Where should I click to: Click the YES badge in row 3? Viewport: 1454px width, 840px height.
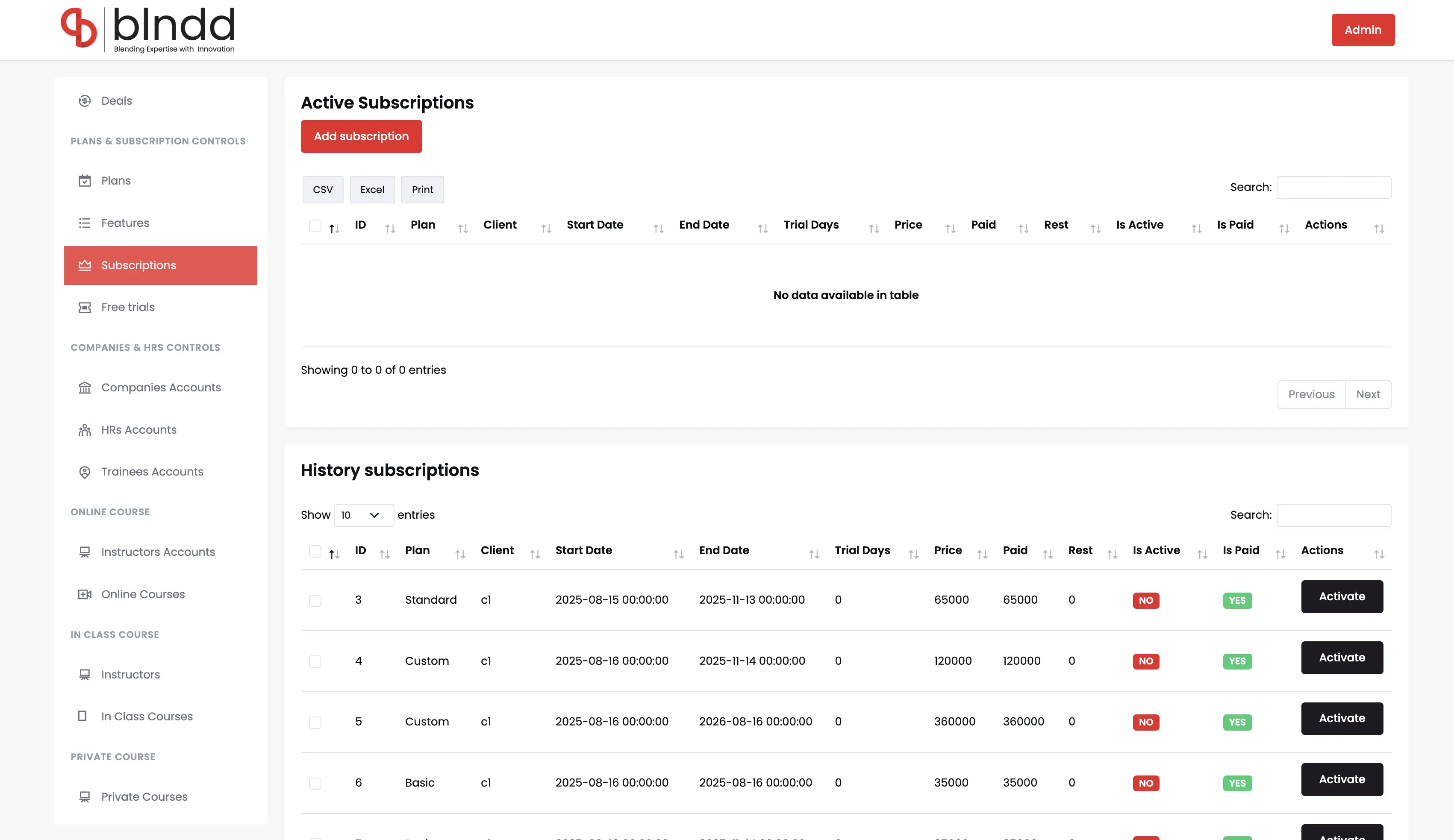pos(1238,601)
